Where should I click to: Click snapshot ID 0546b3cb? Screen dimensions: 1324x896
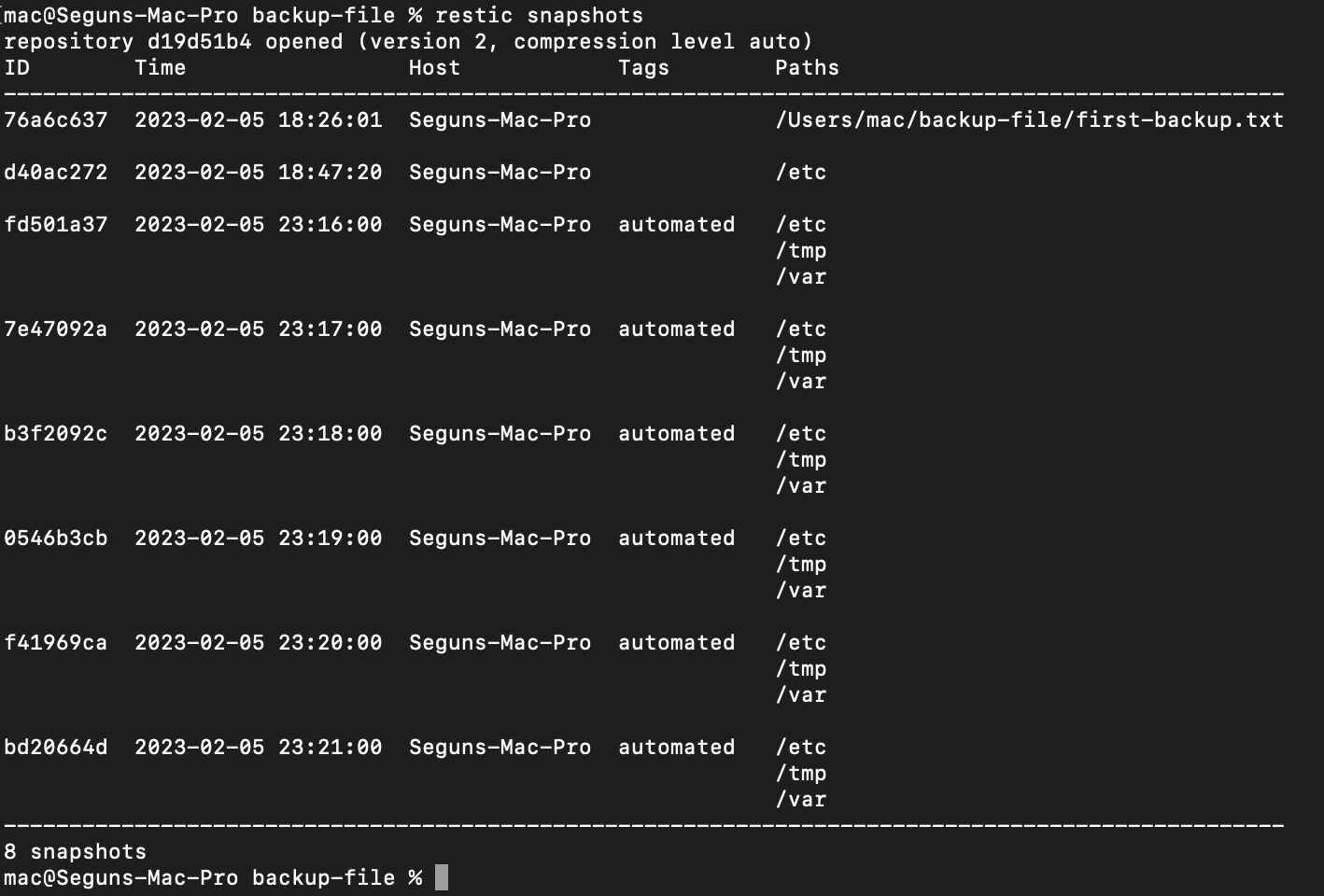pyautogui.click(x=55, y=539)
